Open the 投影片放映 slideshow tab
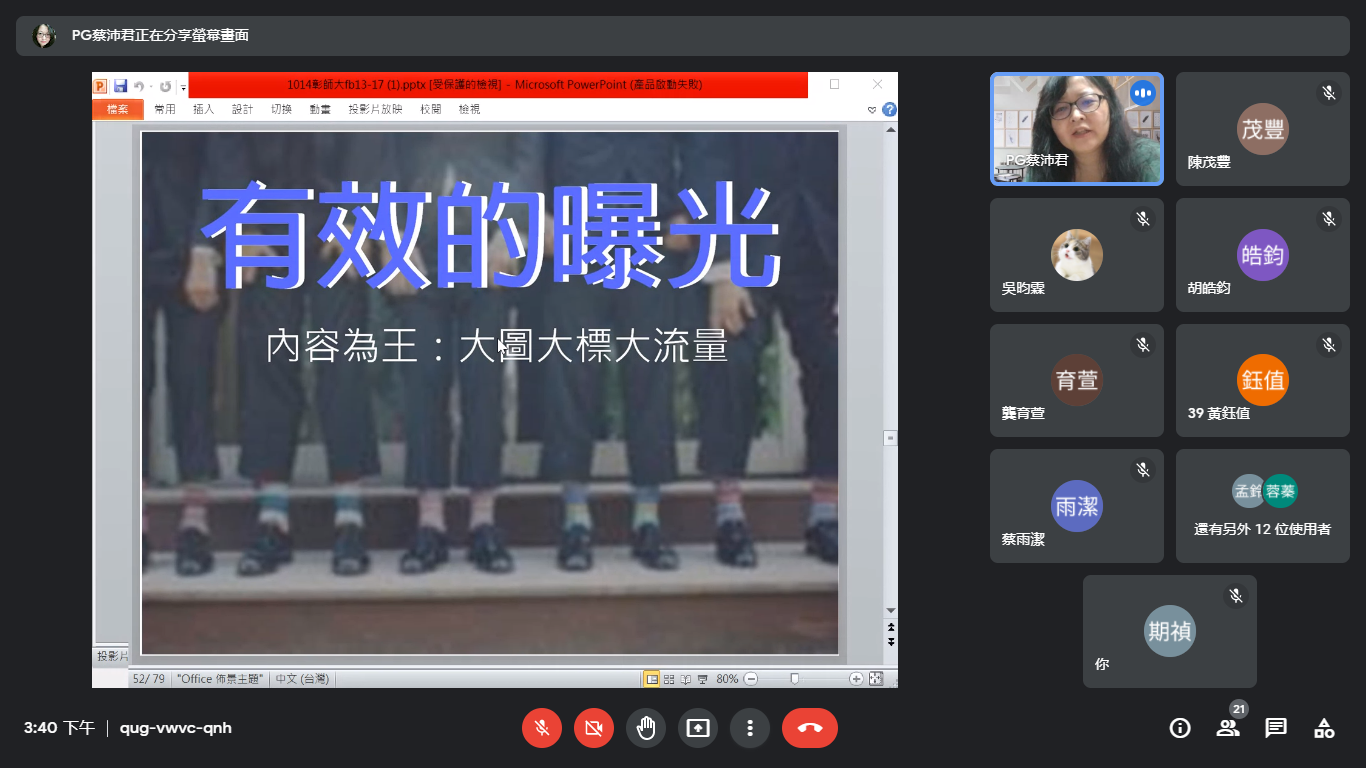The width and height of the screenshot is (1366, 768). pos(375,109)
